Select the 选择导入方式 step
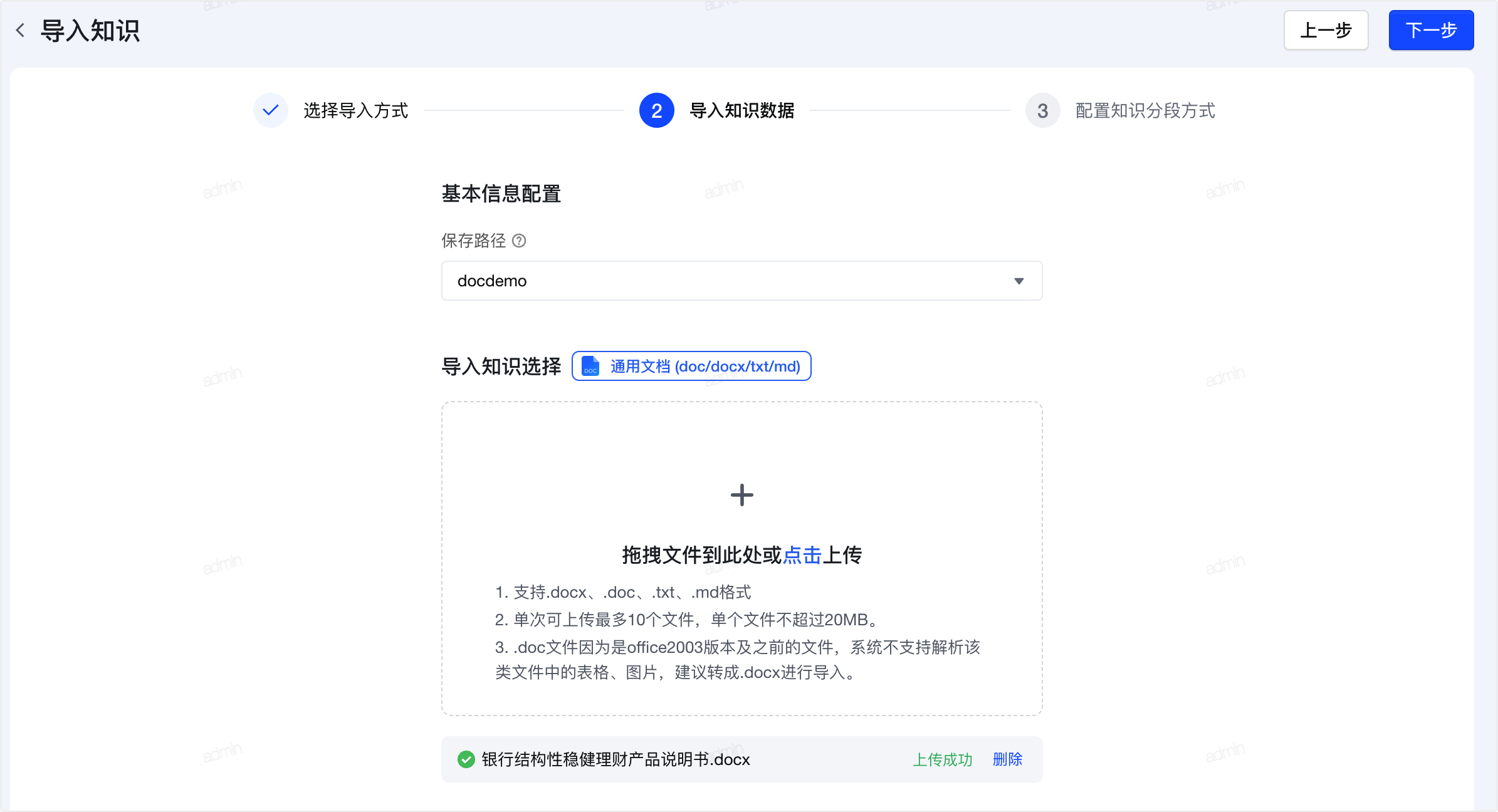1498x812 pixels. [355, 110]
